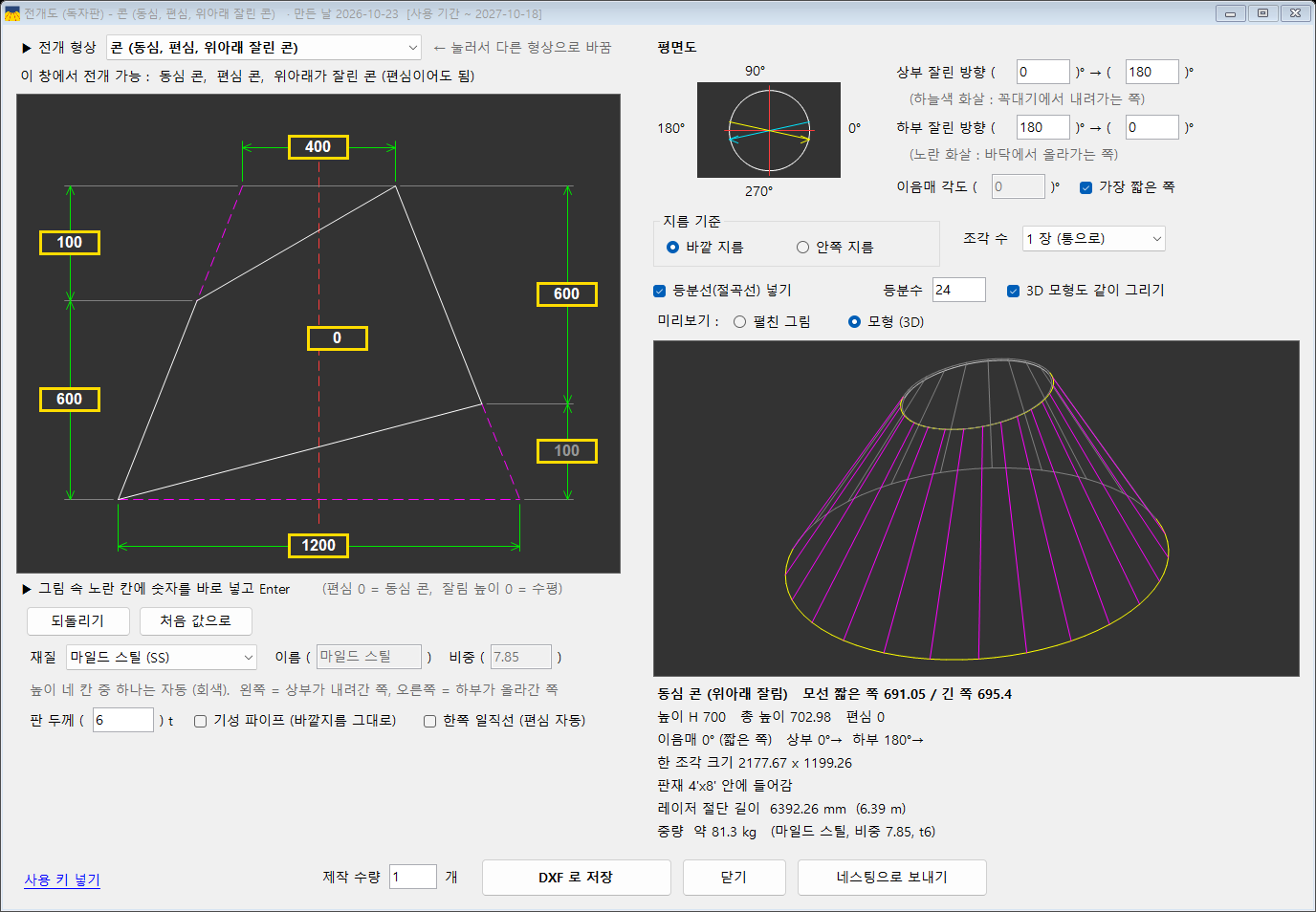Click the gray 100 field on the right

coord(567,451)
